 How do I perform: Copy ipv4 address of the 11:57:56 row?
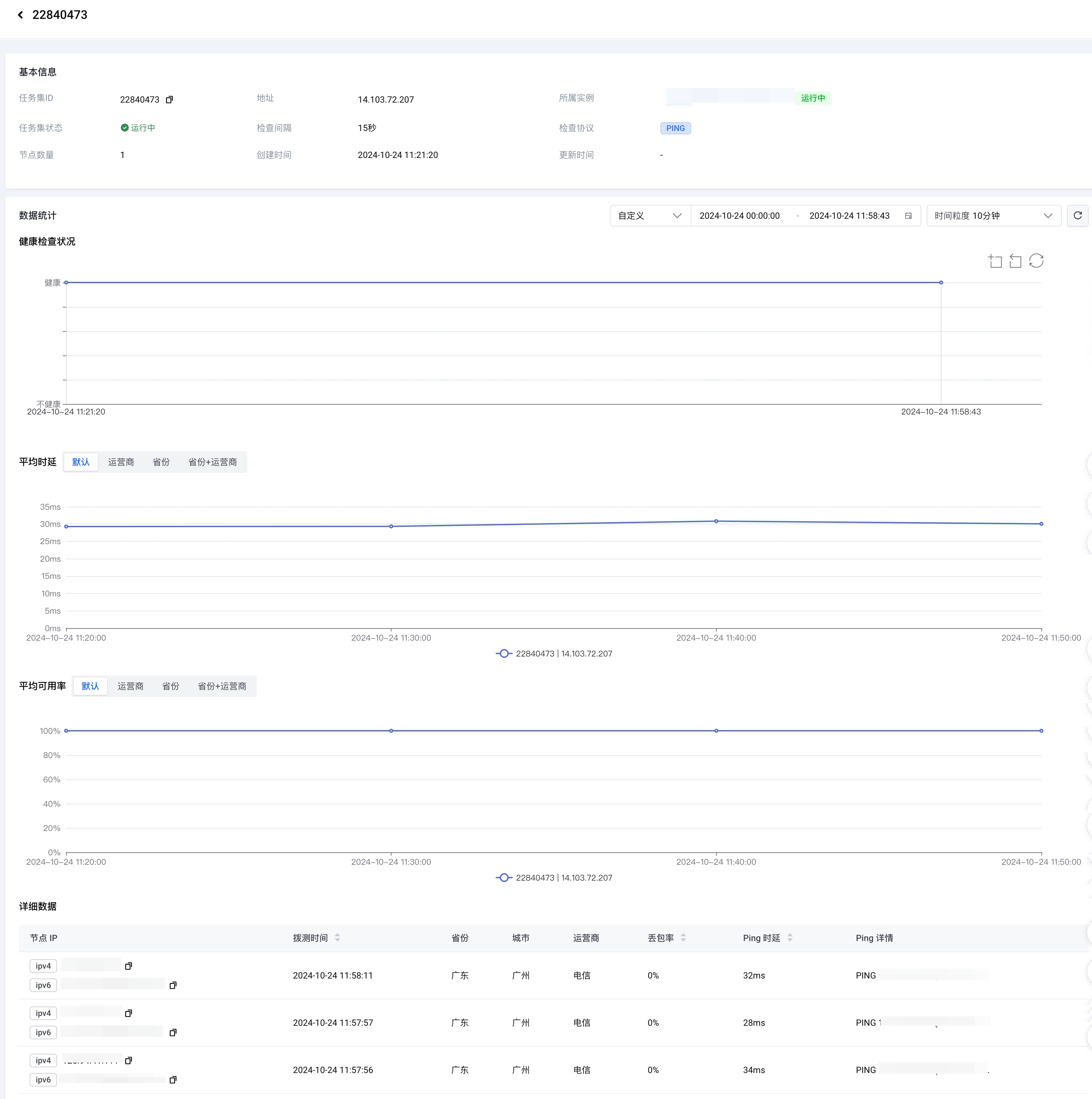(x=129, y=1060)
